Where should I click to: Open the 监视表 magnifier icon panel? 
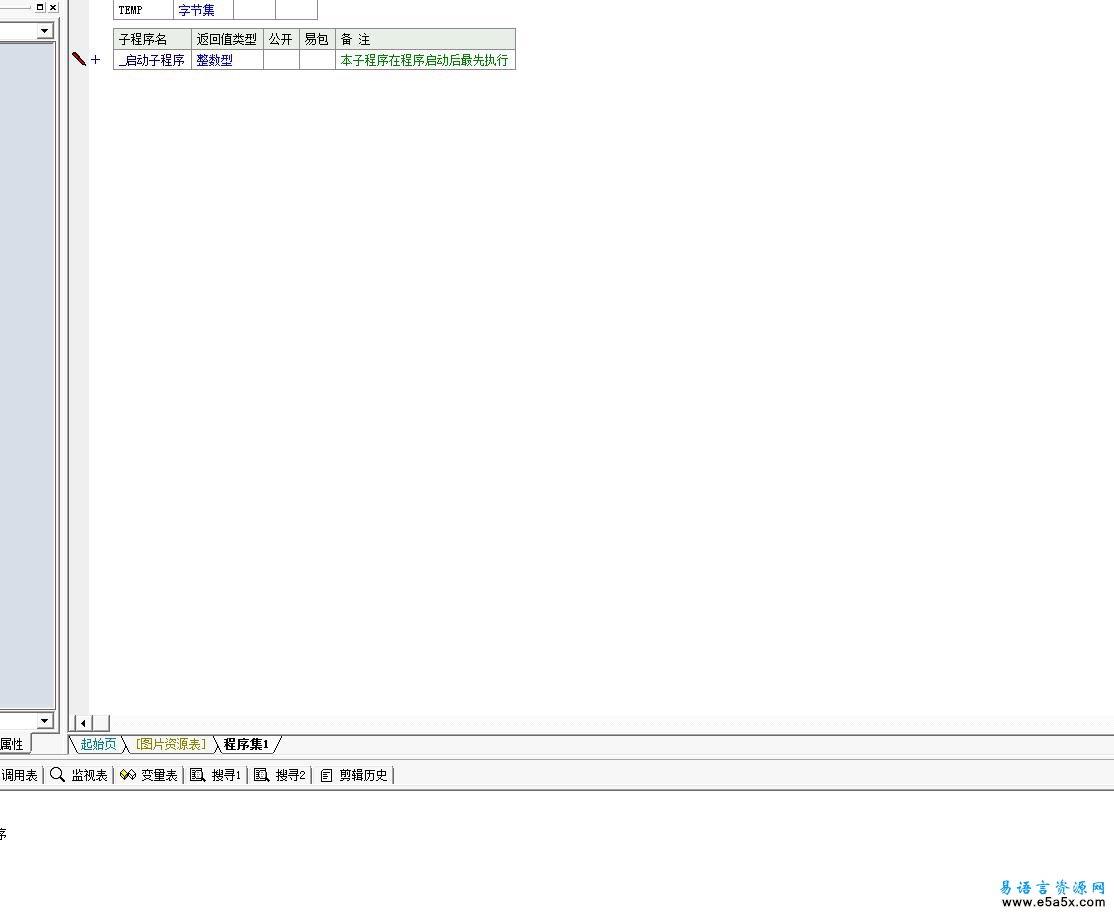[x=58, y=775]
